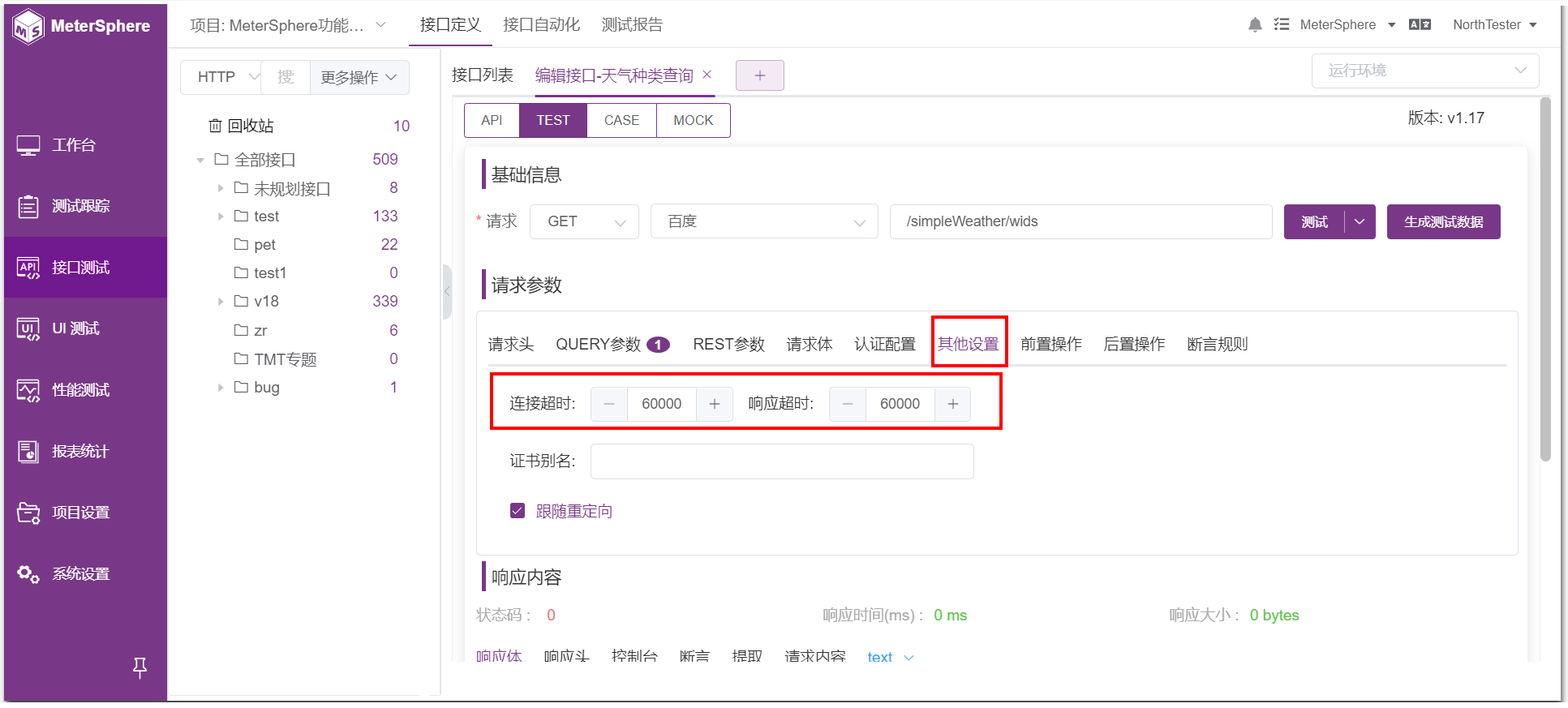
Task: Open the 接口列表 tab
Action: (x=483, y=75)
